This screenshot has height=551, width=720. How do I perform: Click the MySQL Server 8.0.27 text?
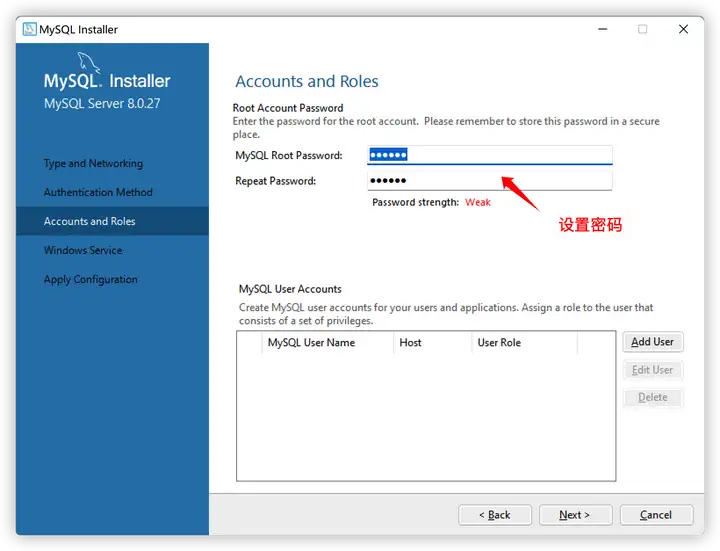click(102, 104)
